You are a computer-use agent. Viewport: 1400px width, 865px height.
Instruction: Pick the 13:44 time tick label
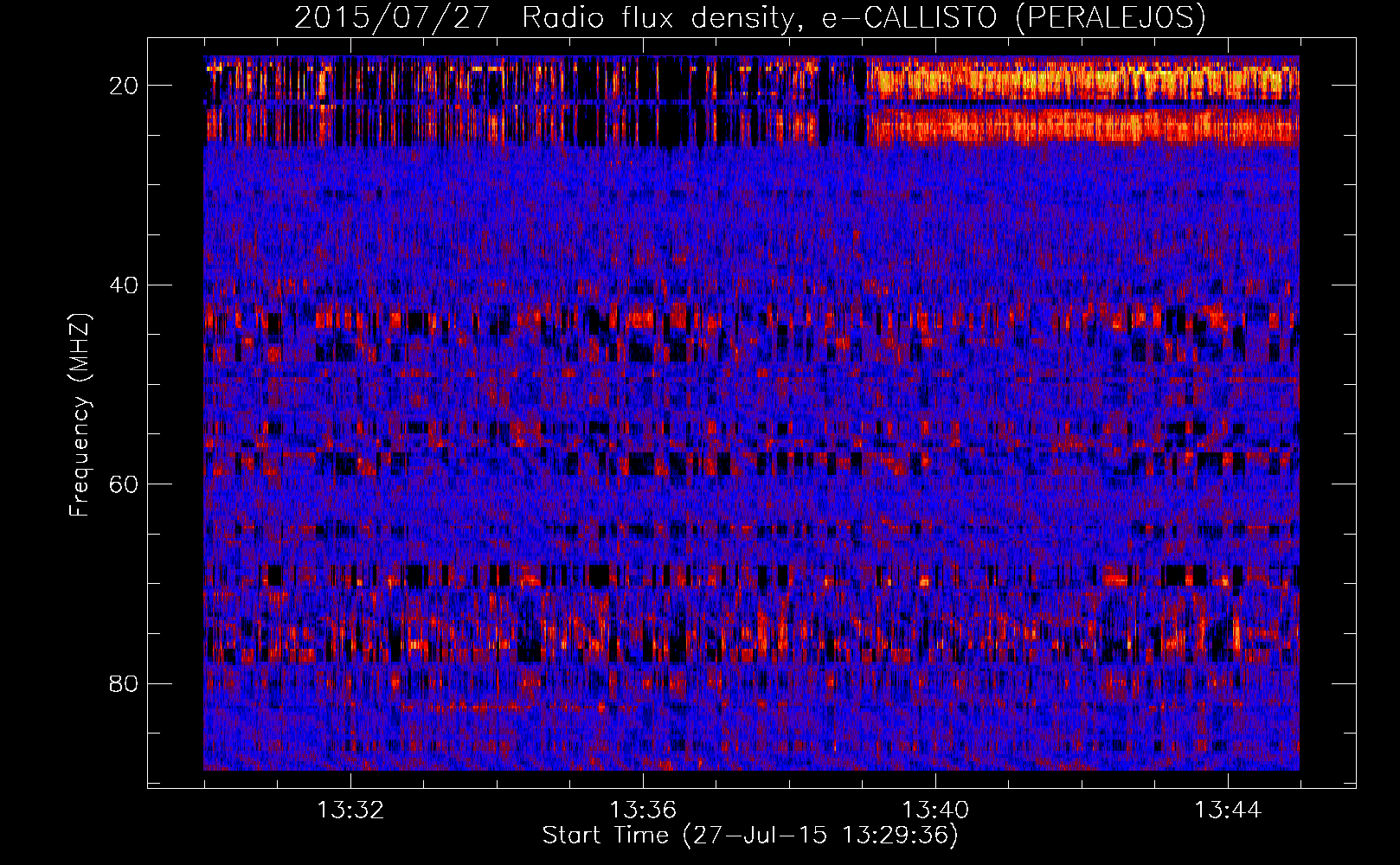click(x=1228, y=811)
